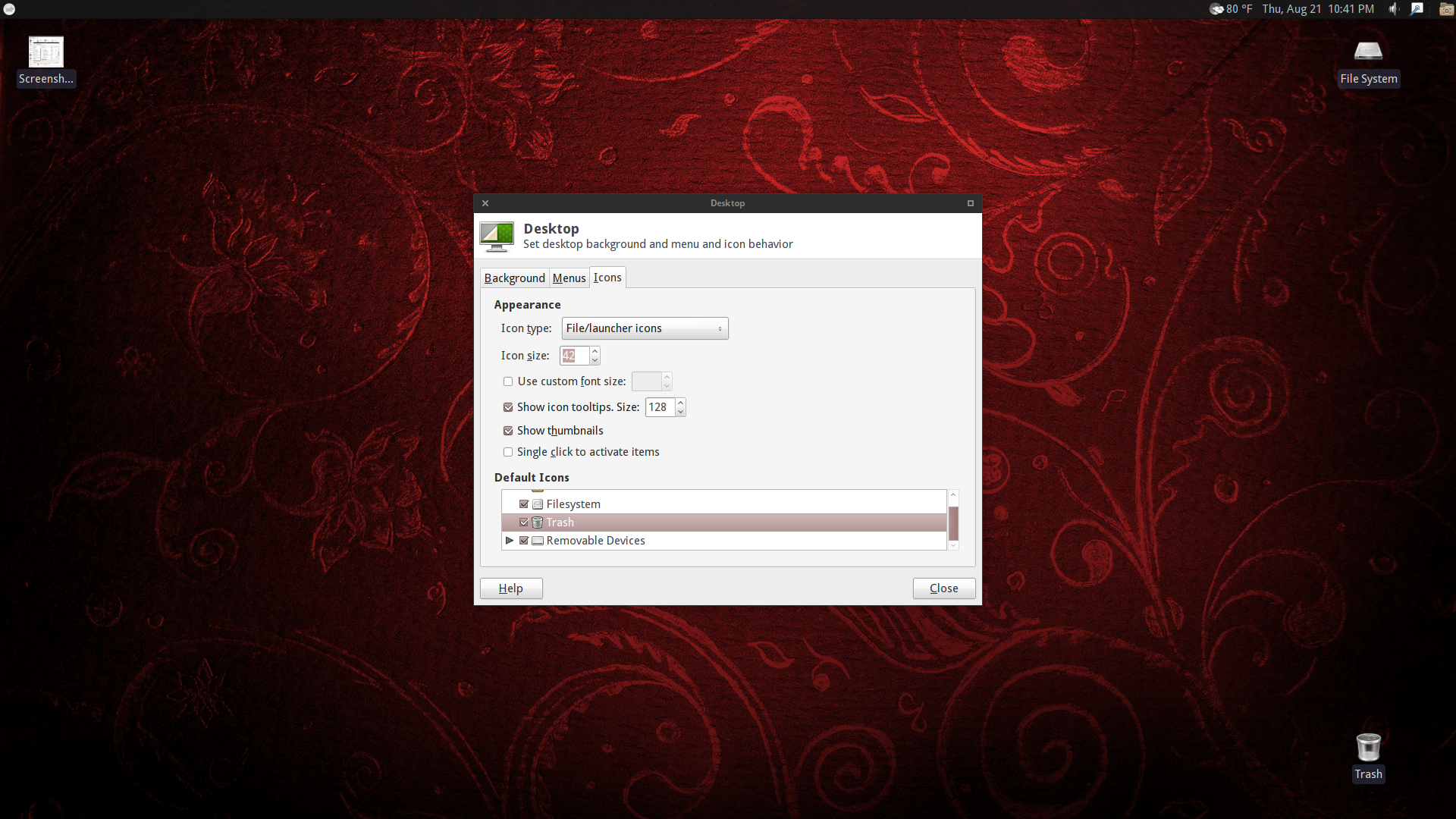Increase icon size with up arrow

click(x=595, y=351)
